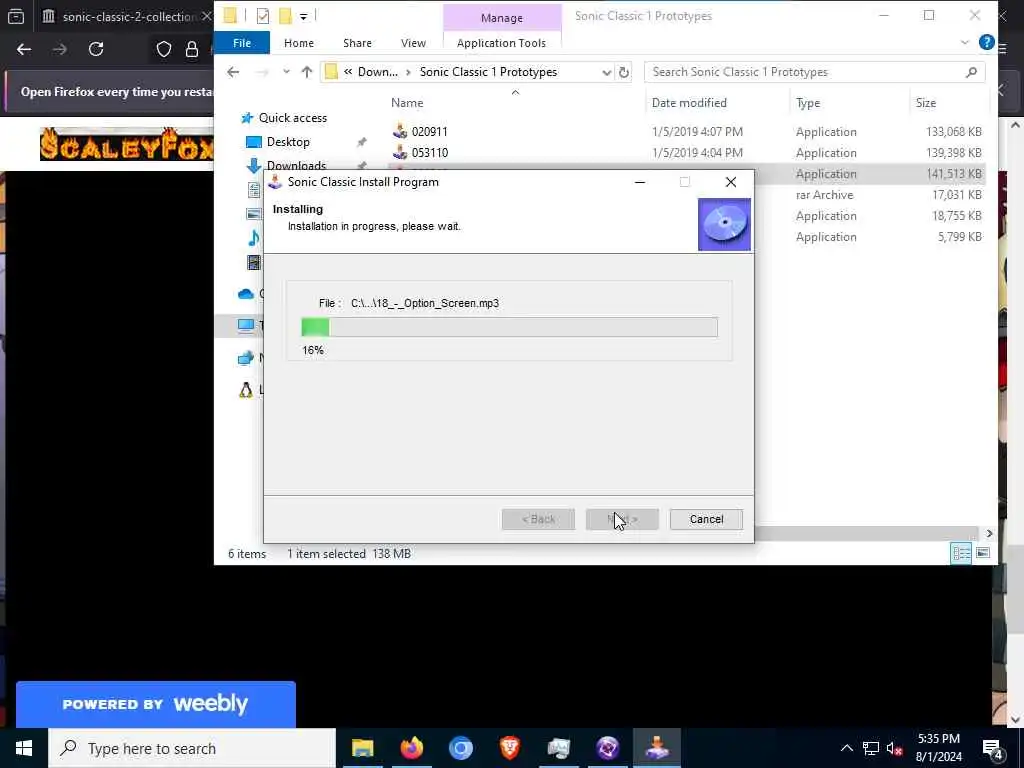This screenshot has height=768, width=1024.
Task: Open the View ribbon tab
Action: pyautogui.click(x=413, y=43)
